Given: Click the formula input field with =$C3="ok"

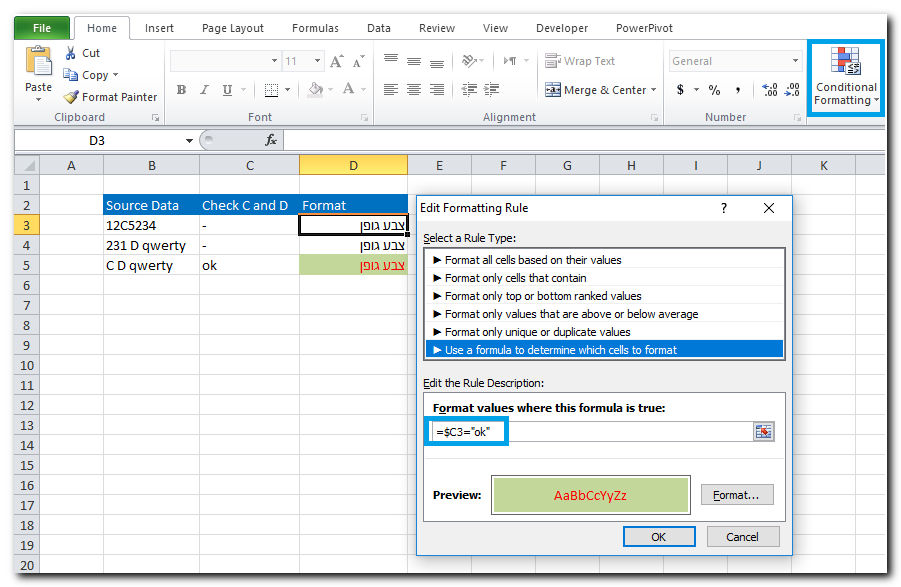Looking at the screenshot, I should click(590, 431).
